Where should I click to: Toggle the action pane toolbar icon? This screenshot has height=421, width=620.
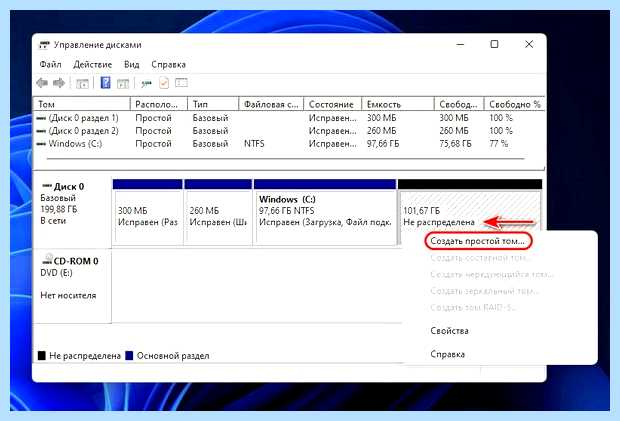click(x=123, y=83)
